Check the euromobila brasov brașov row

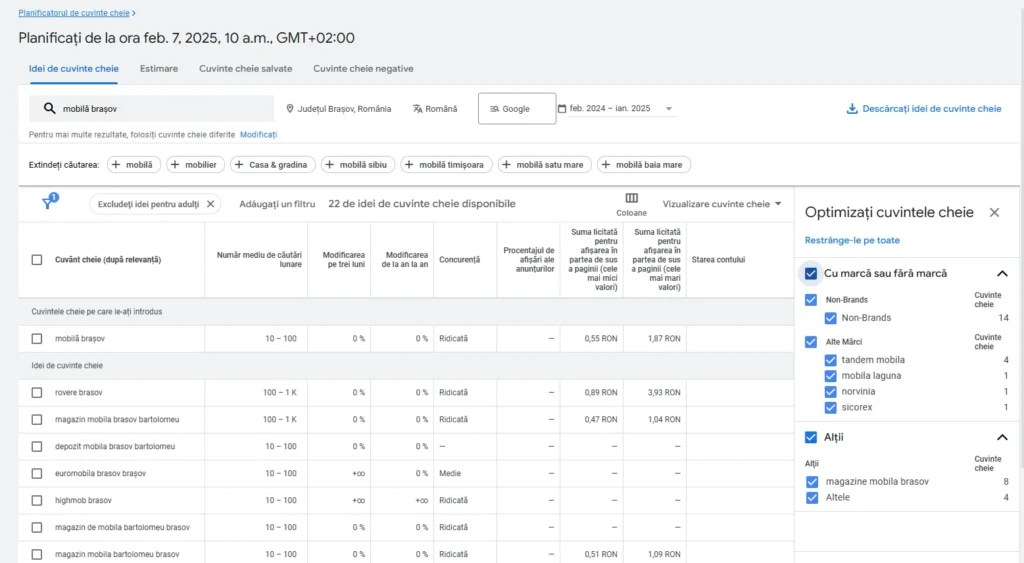coord(37,474)
